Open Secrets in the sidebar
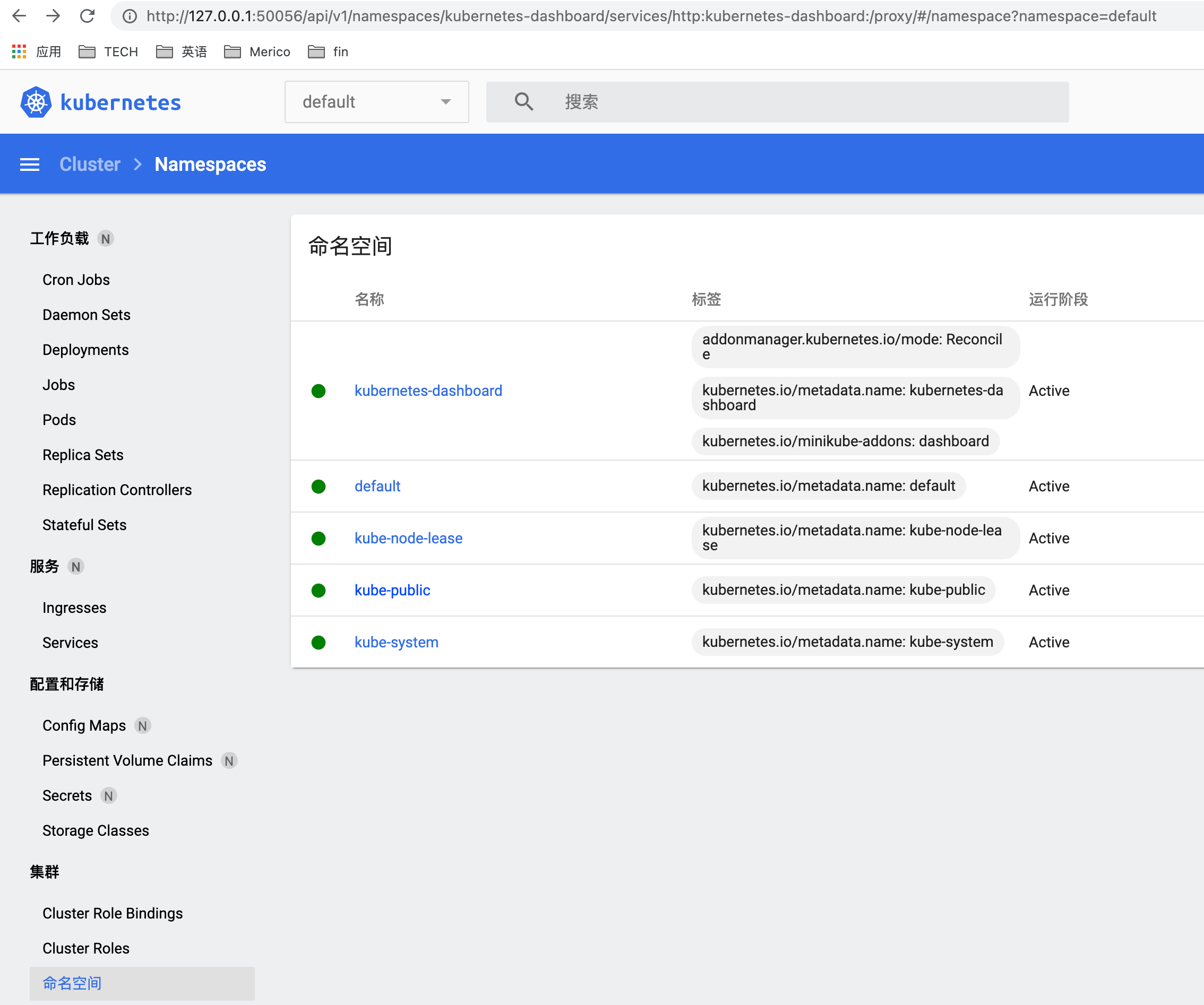 67,795
